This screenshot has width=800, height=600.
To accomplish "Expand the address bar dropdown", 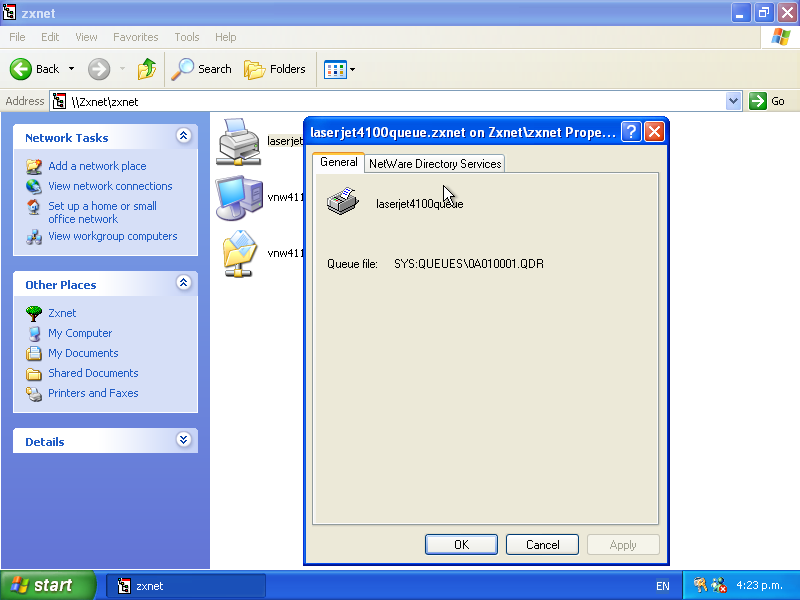I will [x=733, y=102].
